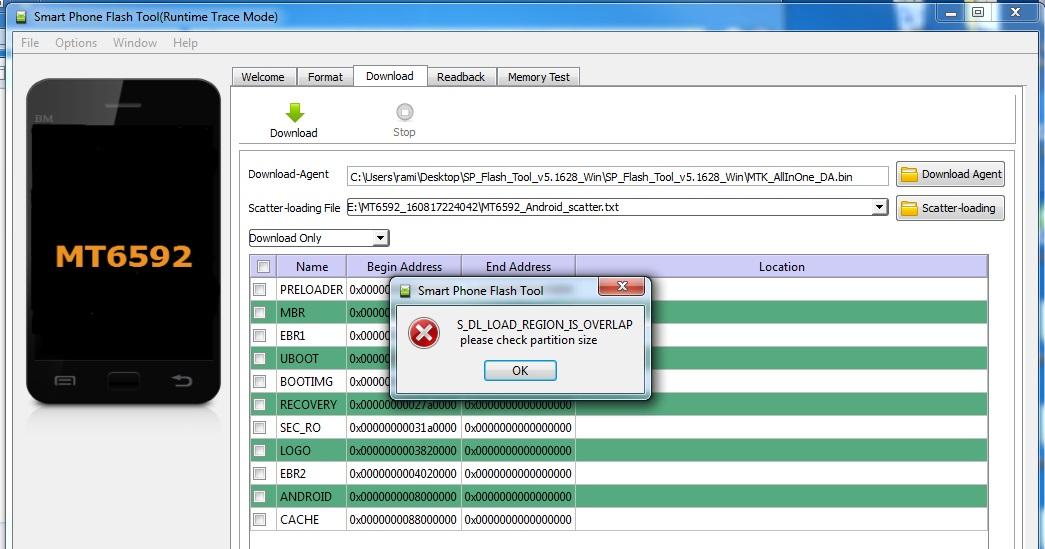Click the dialog title bar icon

tap(405, 290)
